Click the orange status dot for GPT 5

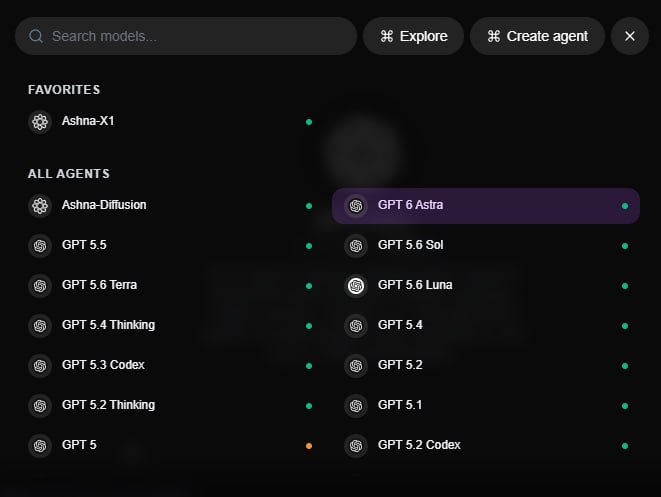click(309, 446)
